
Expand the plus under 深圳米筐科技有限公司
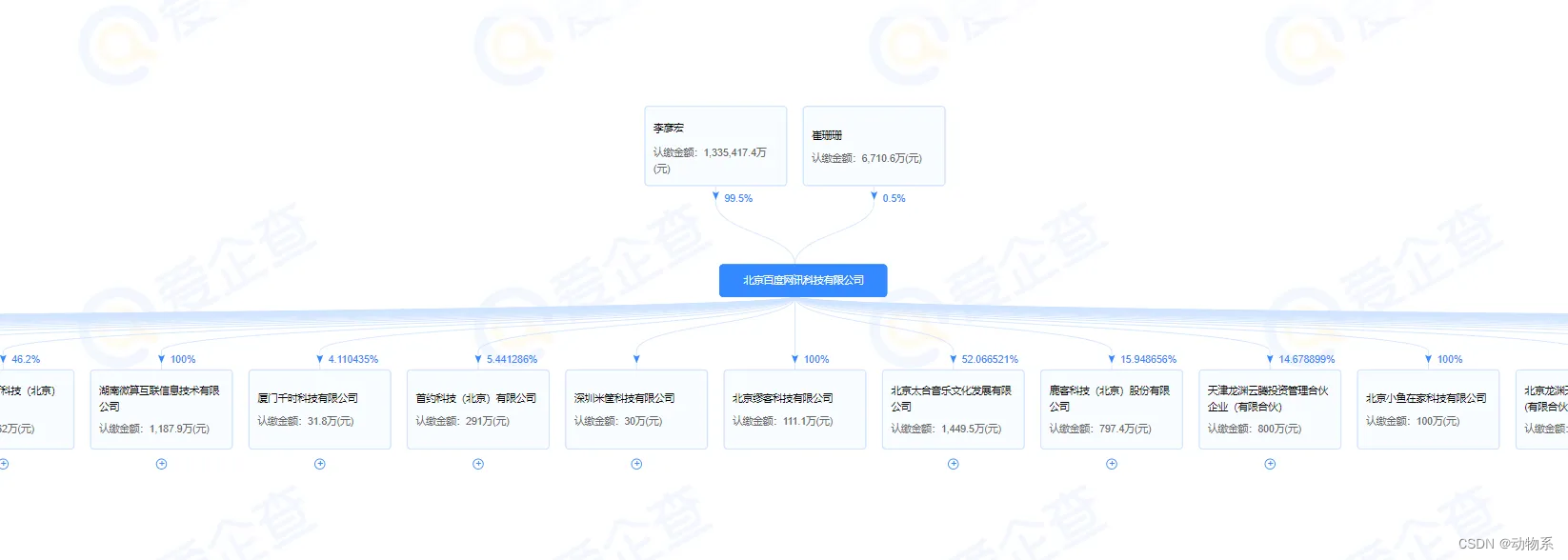pos(636,464)
